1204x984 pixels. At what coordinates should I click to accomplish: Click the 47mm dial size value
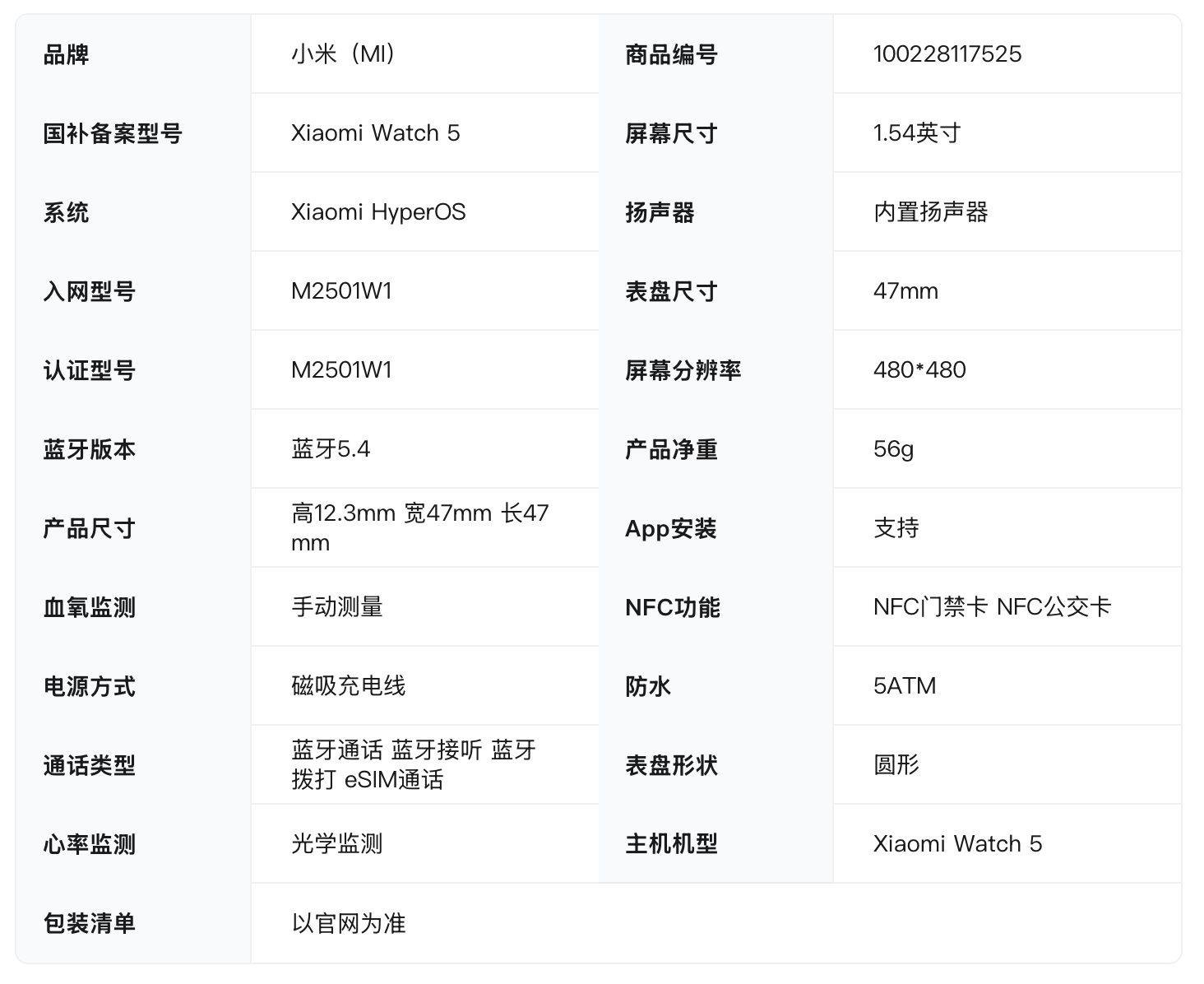[x=905, y=291]
